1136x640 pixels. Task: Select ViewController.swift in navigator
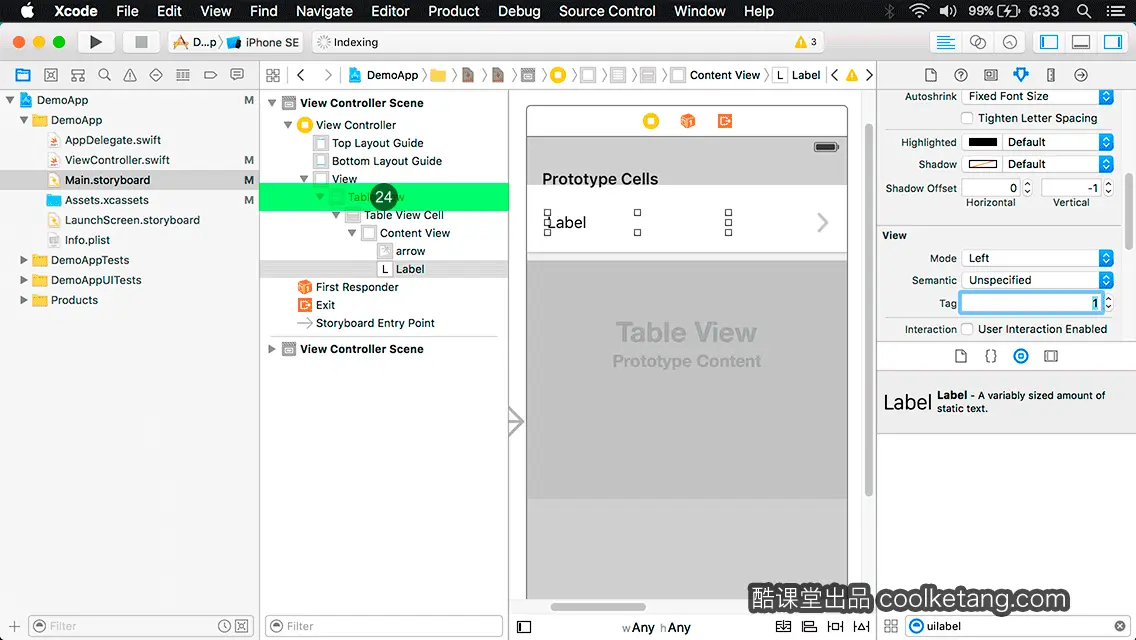pos(117,159)
